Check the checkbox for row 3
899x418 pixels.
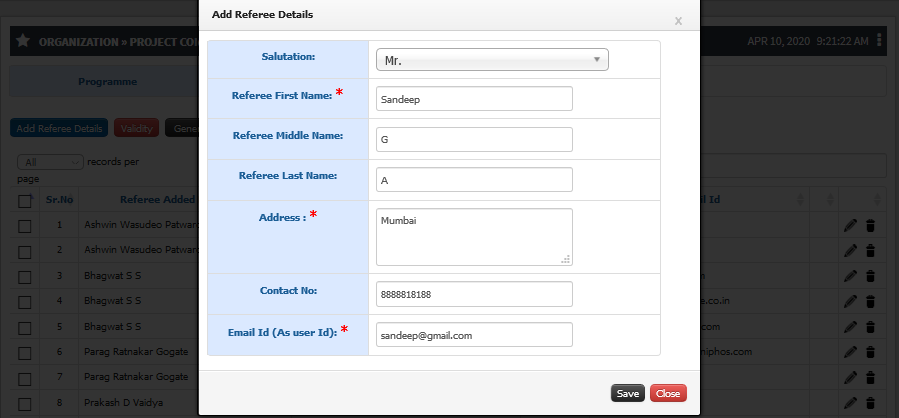25,278
